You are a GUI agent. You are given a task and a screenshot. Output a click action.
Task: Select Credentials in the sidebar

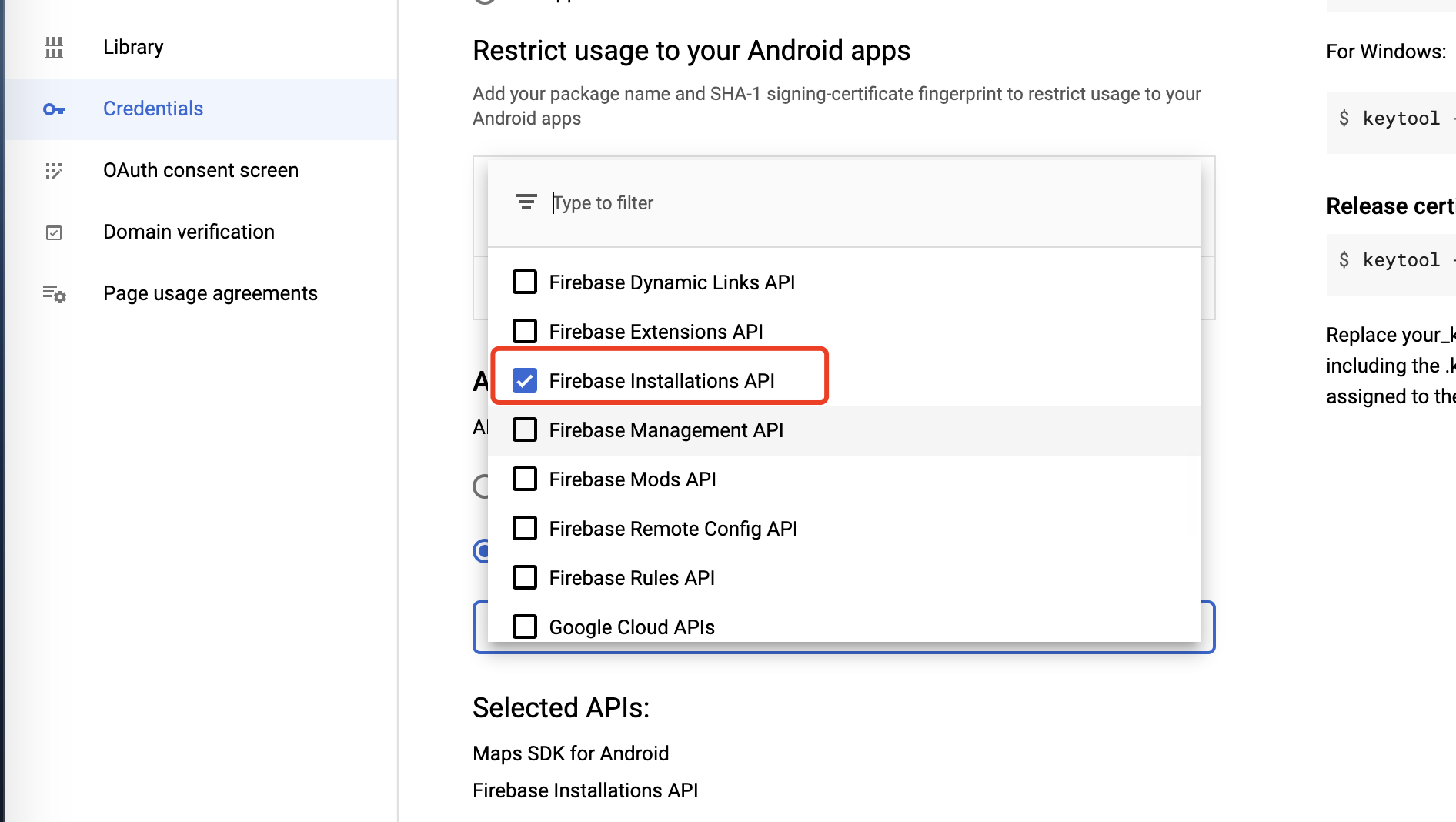click(x=202, y=109)
